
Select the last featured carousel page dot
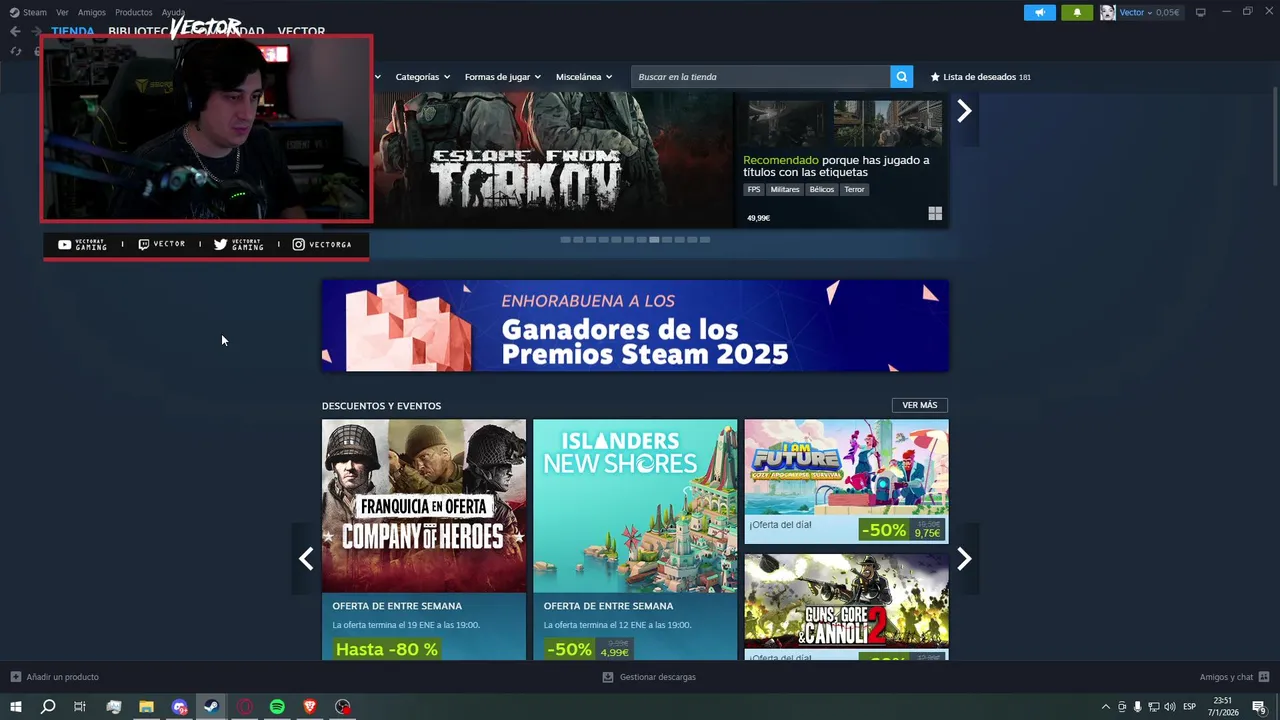coord(705,240)
